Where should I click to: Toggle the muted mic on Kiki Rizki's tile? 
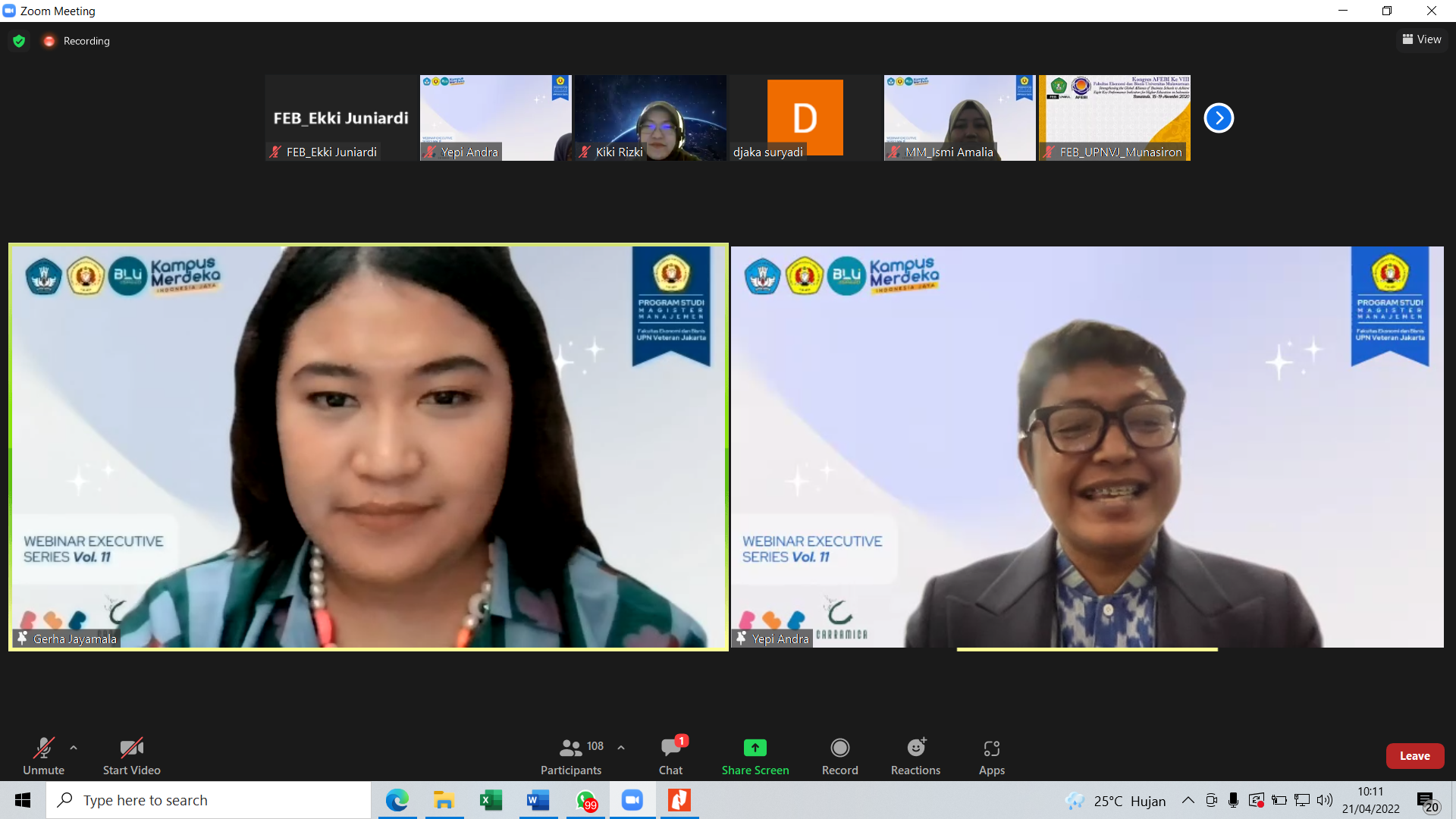(x=584, y=152)
